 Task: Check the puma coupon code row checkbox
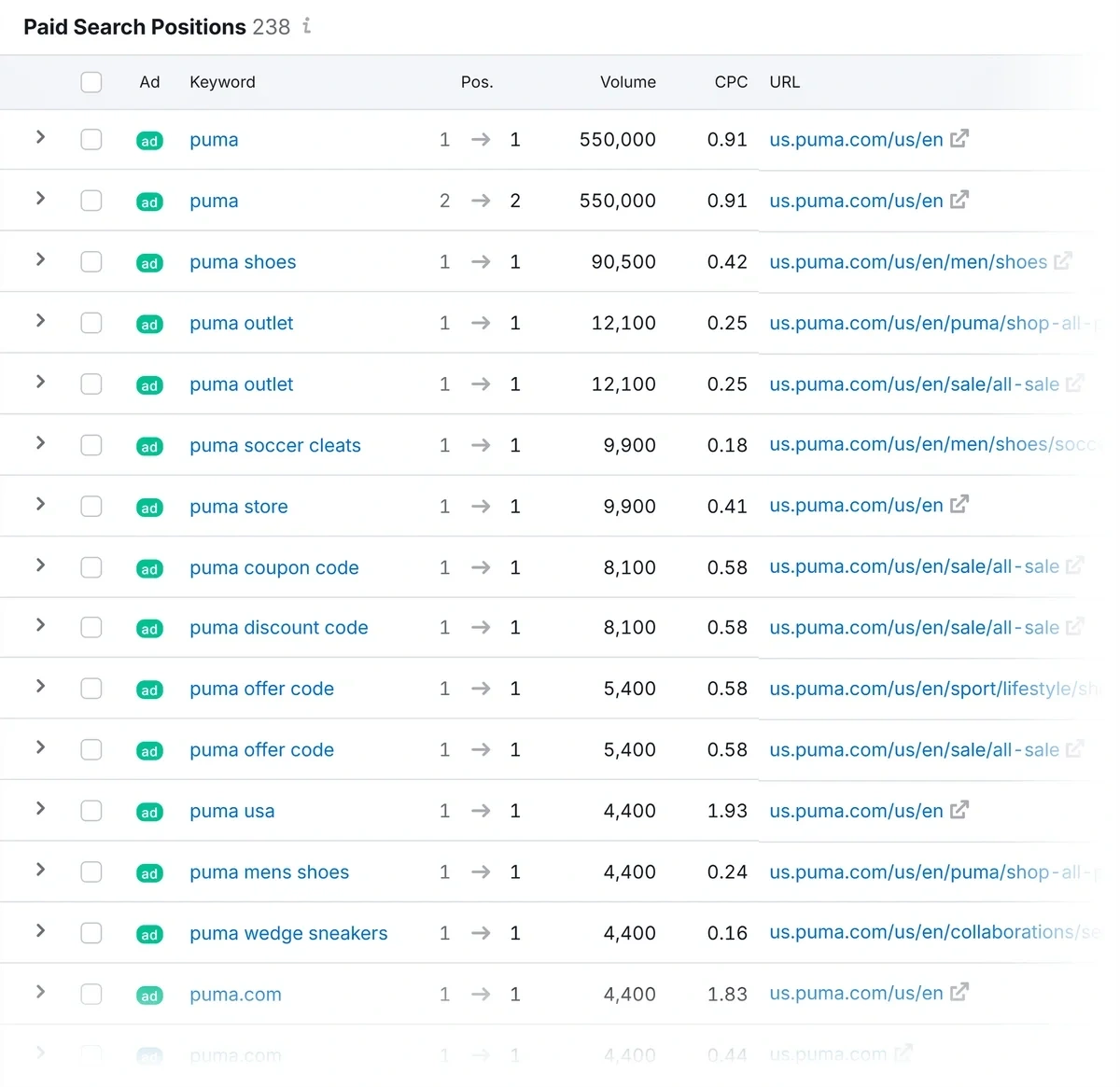point(91,567)
